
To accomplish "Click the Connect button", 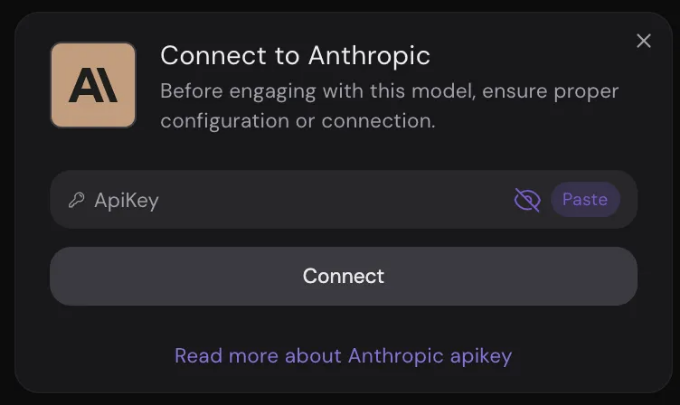I will 343,276.
